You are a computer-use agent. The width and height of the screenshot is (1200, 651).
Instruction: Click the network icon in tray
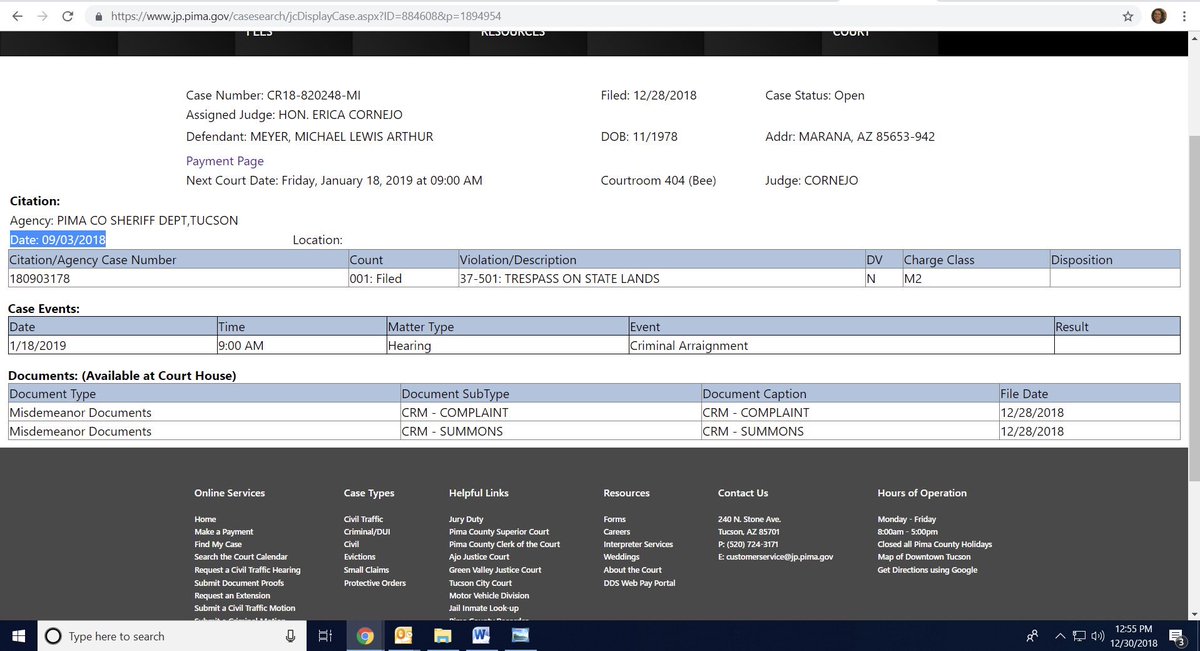point(1079,636)
